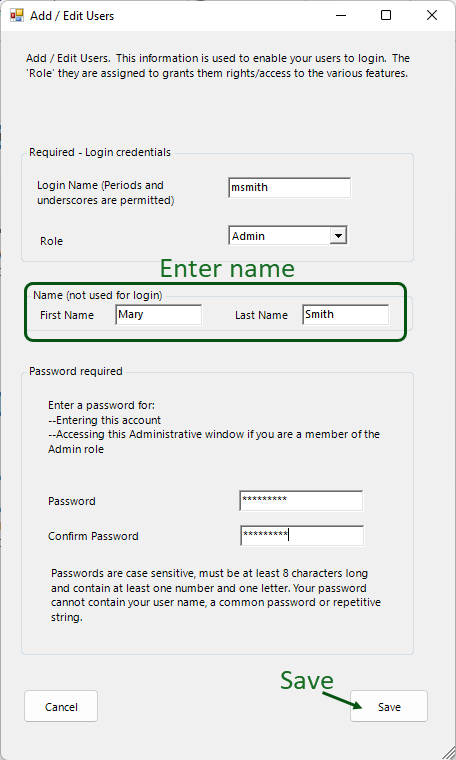Screen dimensions: 456x760
Task: Close the Add / Edit Users window
Action: click(432, 16)
